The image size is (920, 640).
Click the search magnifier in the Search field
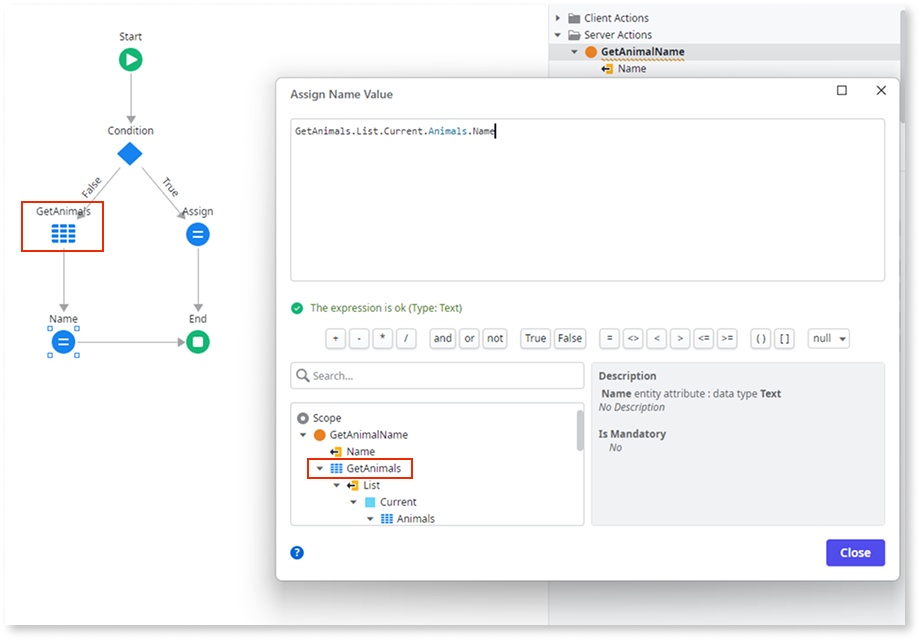pyautogui.click(x=302, y=375)
